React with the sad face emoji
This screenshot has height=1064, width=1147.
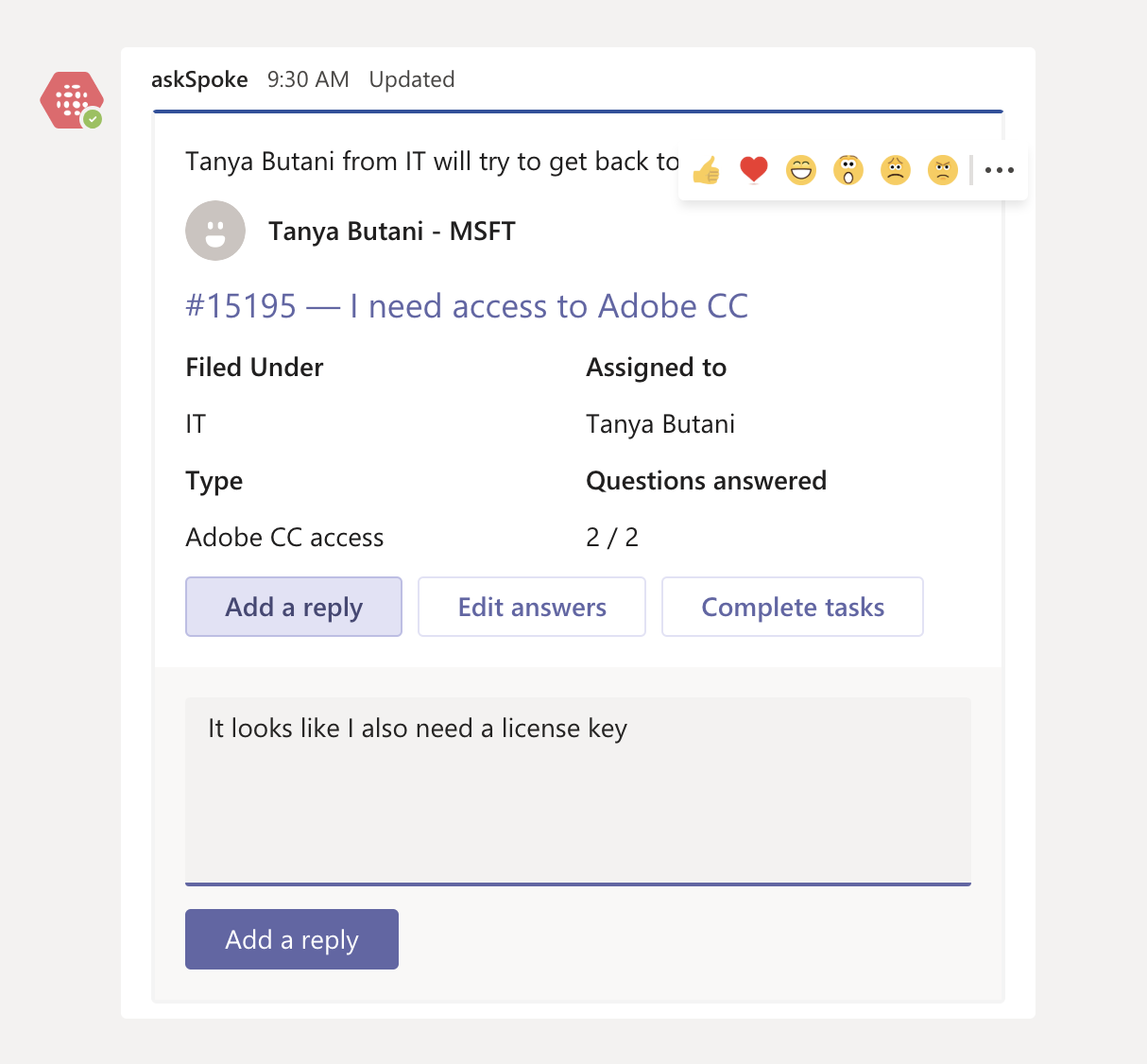pos(896,170)
